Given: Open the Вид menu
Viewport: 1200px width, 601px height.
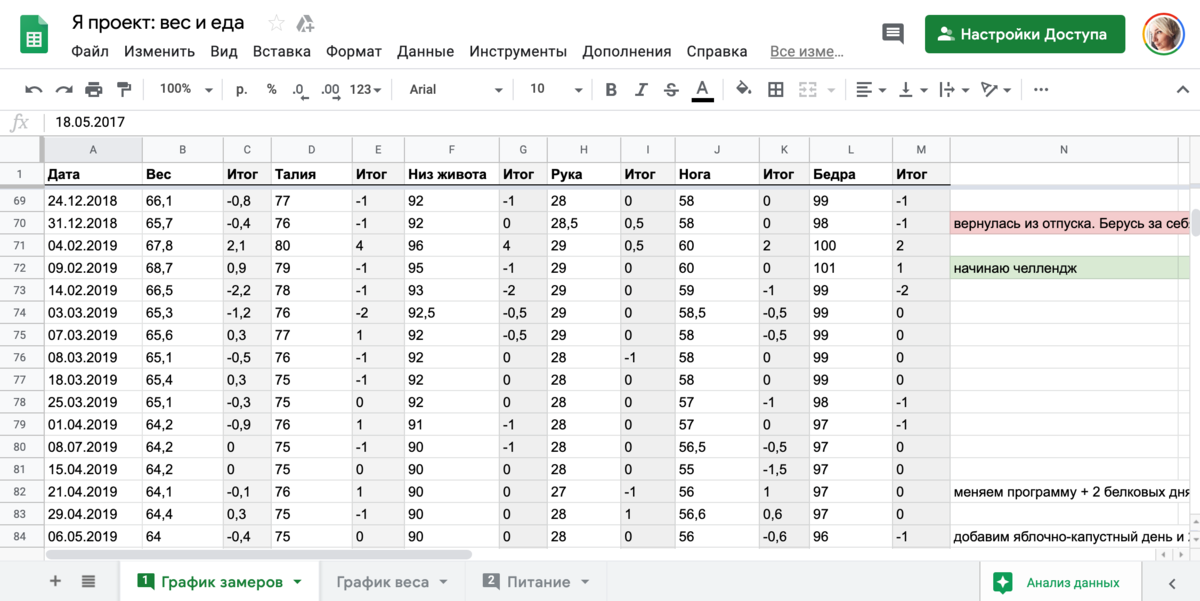Looking at the screenshot, I should tap(224, 51).
